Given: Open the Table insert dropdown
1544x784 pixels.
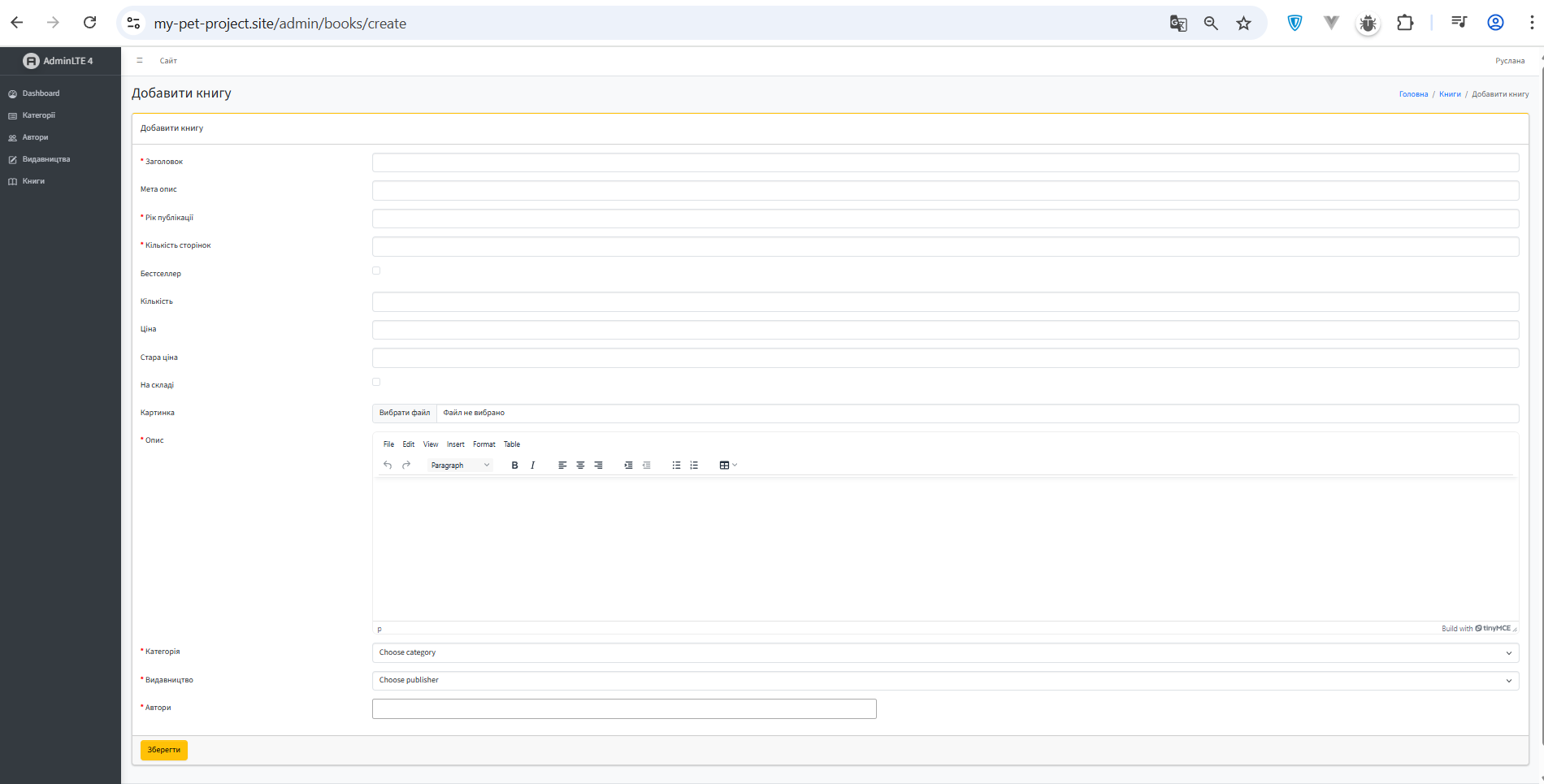Looking at the screenshot, I should click(x=728, y=466).
